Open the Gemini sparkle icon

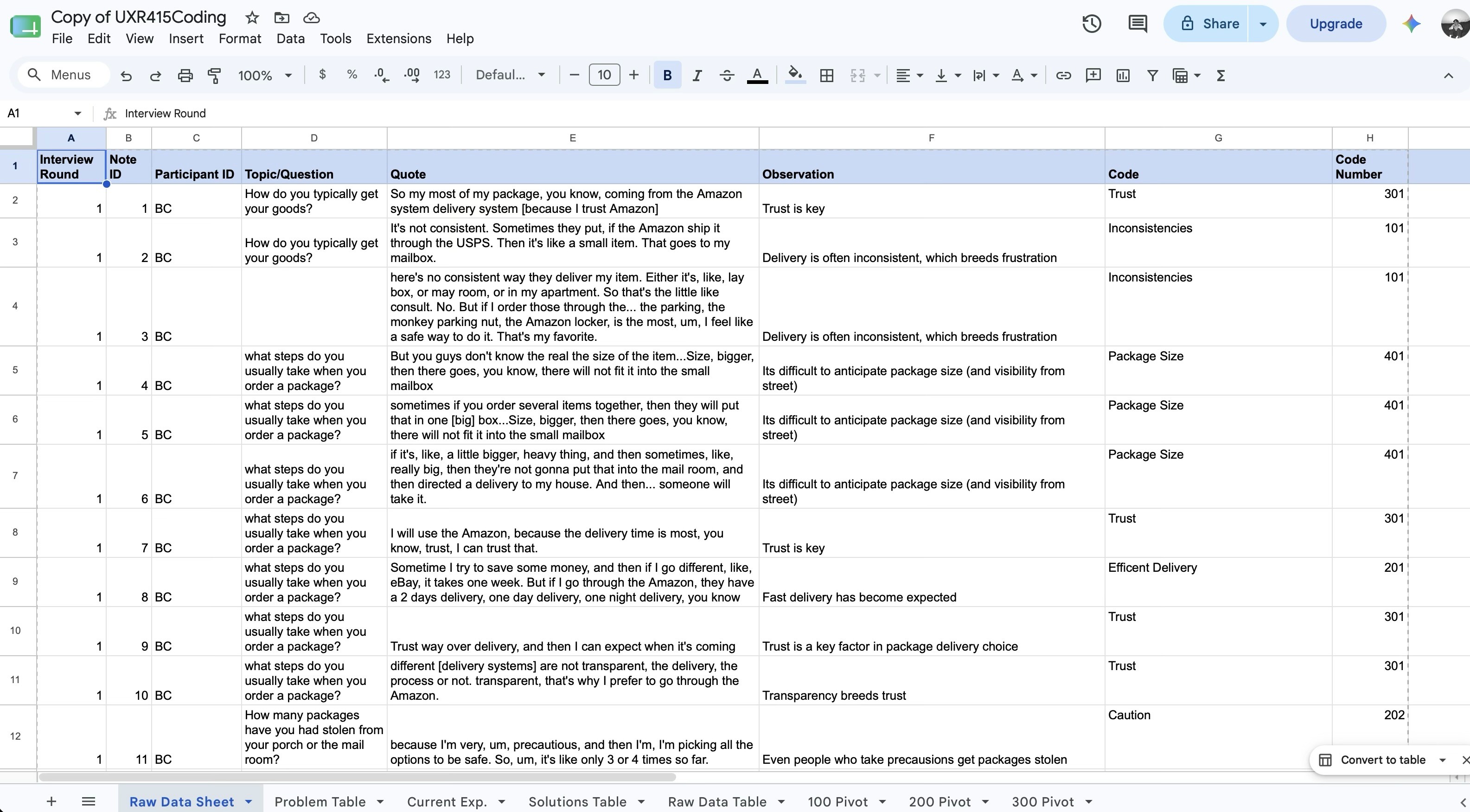tap(1411, 23)
